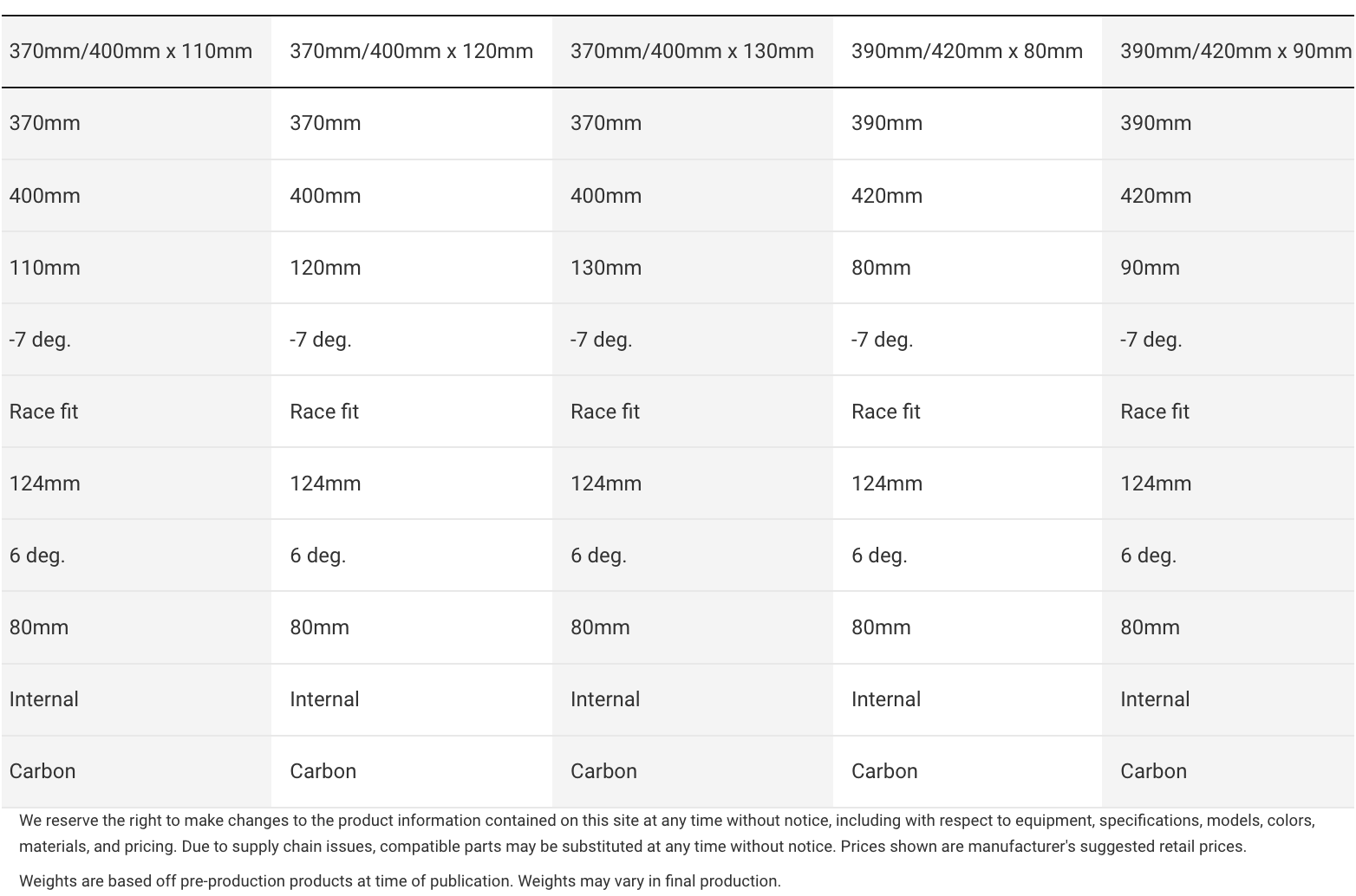The image size is (1356, 896).
Task: Click the 110mm stem length cell
Action: [x=45, y=268]
